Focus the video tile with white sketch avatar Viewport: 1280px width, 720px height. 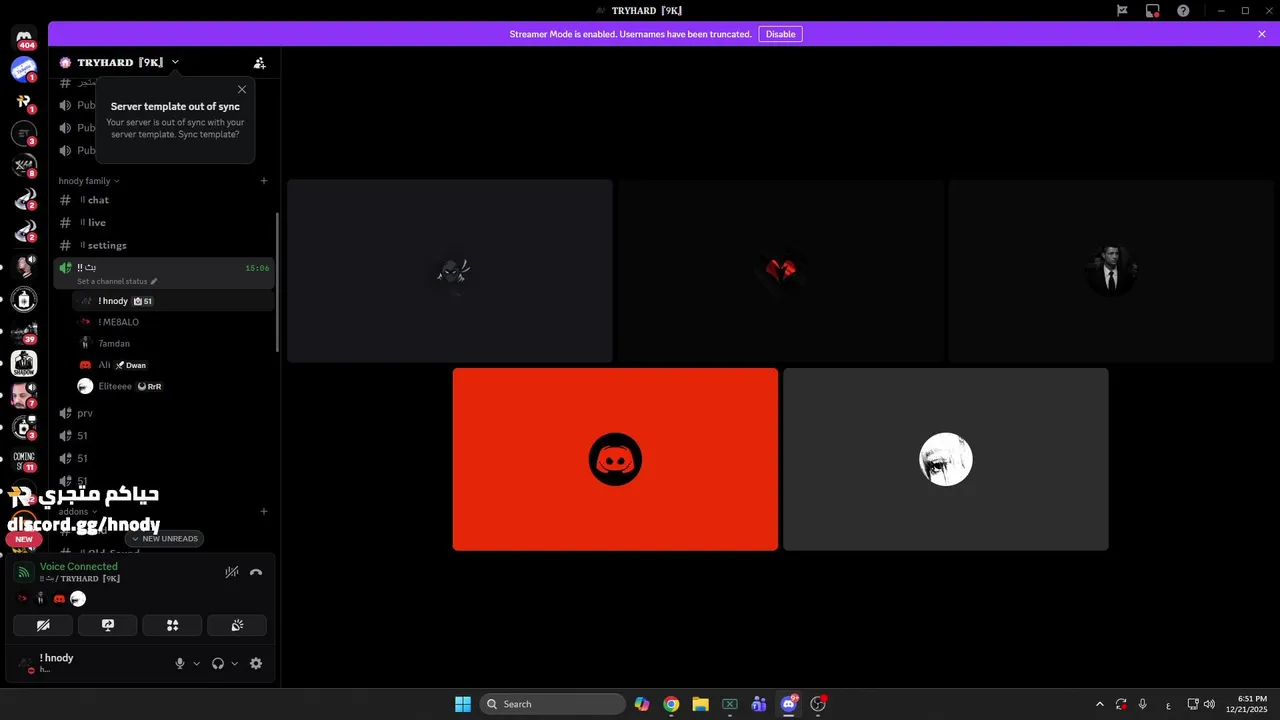tap(946, 459)
